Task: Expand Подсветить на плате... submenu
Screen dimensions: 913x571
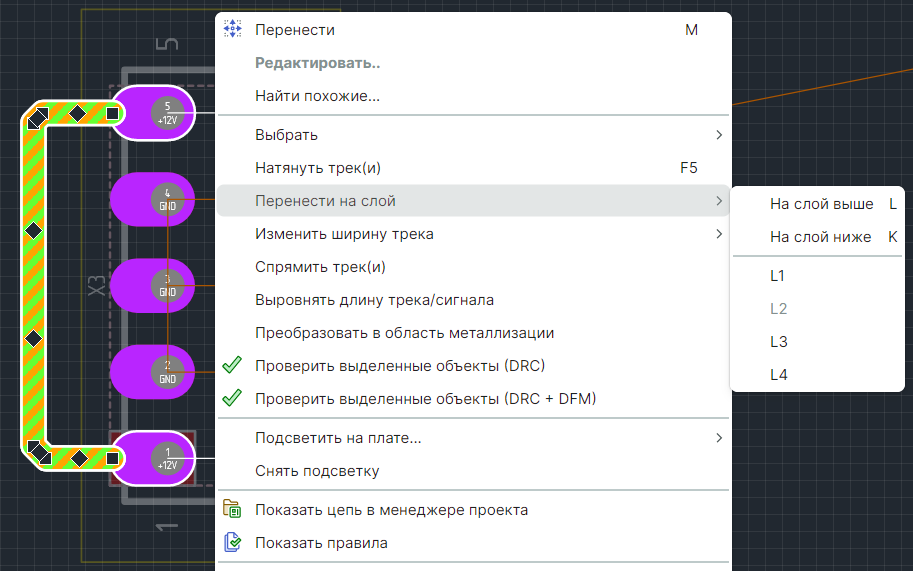Action: [473, 438]
